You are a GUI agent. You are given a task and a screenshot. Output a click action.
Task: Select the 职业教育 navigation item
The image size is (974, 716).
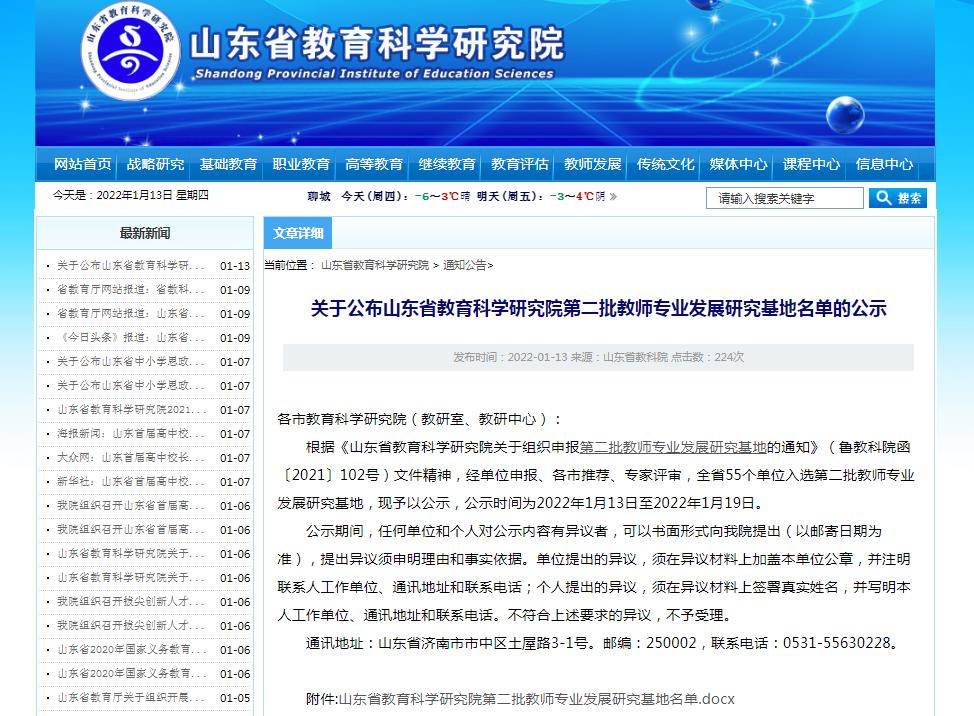coord(301,165)
